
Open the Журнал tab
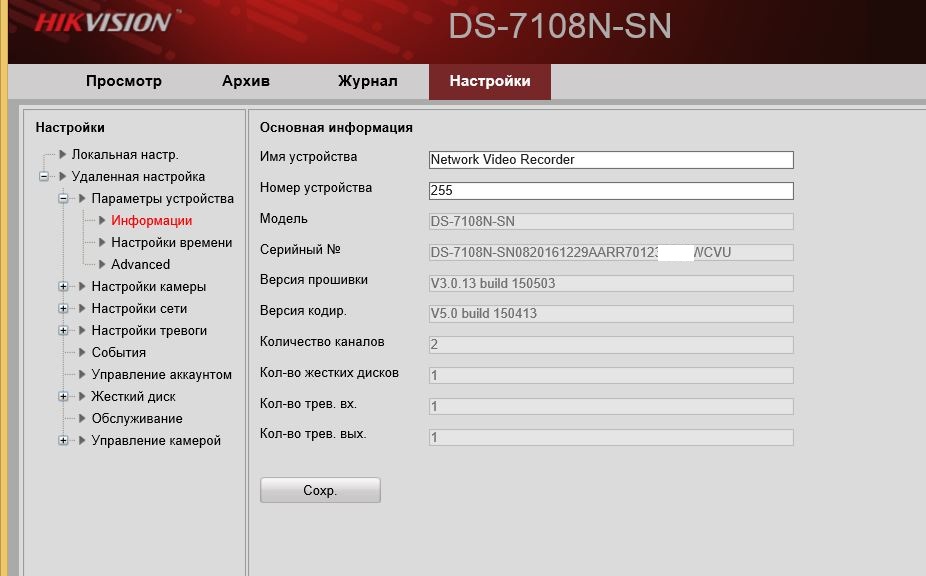click(367, 81)
